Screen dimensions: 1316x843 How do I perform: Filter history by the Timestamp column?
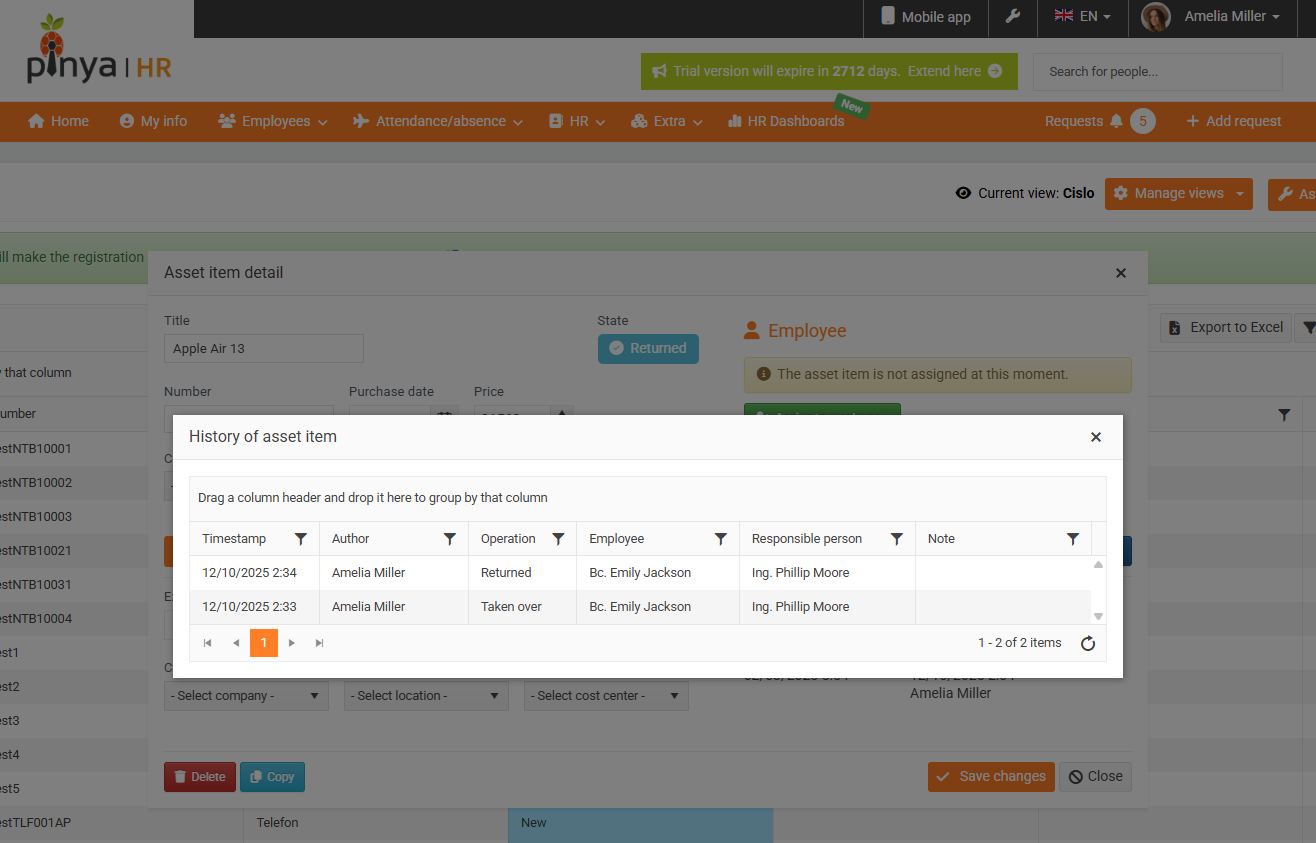[x=301, y=539]
